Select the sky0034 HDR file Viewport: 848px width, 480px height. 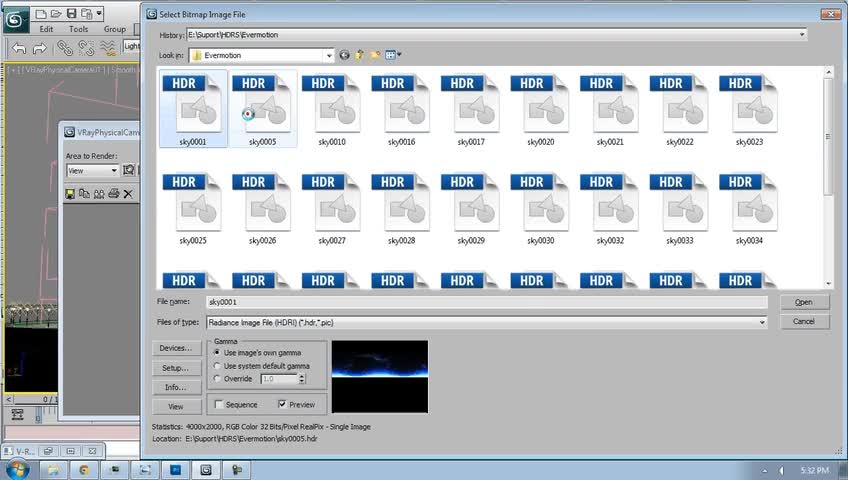[x=749, y=209]
